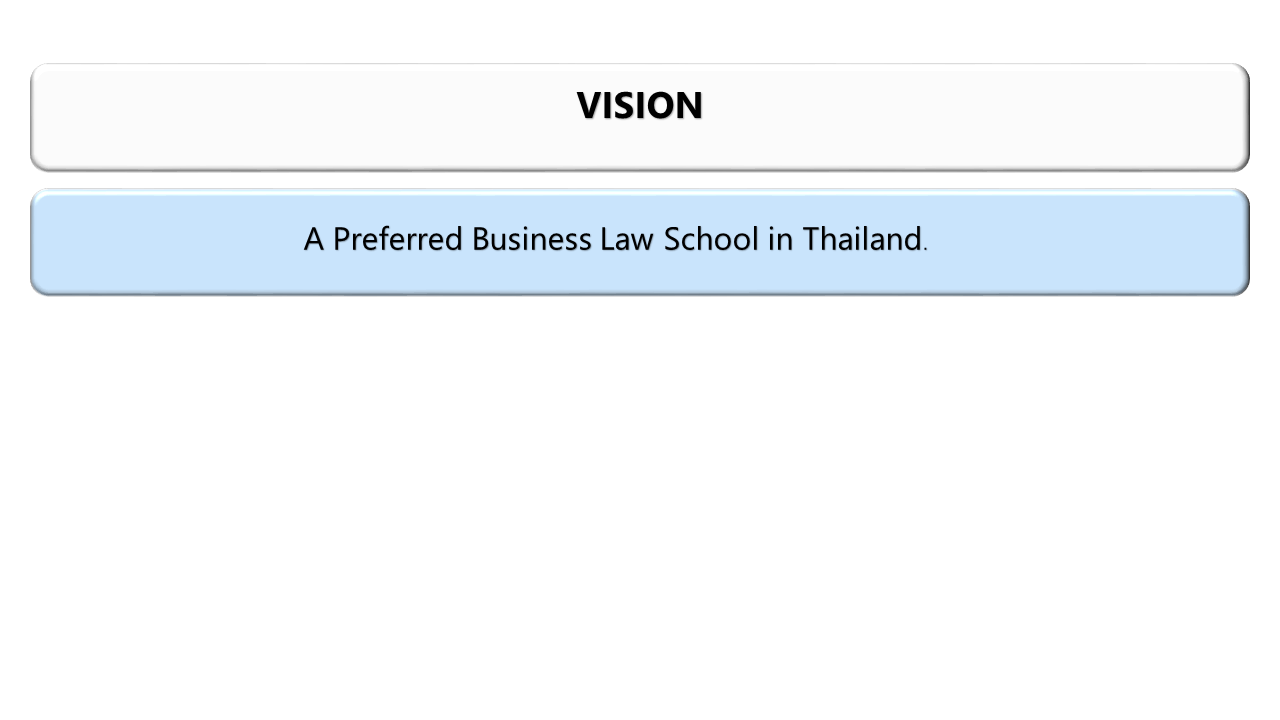Click the blue vision statement box

[x=640, y=272]
